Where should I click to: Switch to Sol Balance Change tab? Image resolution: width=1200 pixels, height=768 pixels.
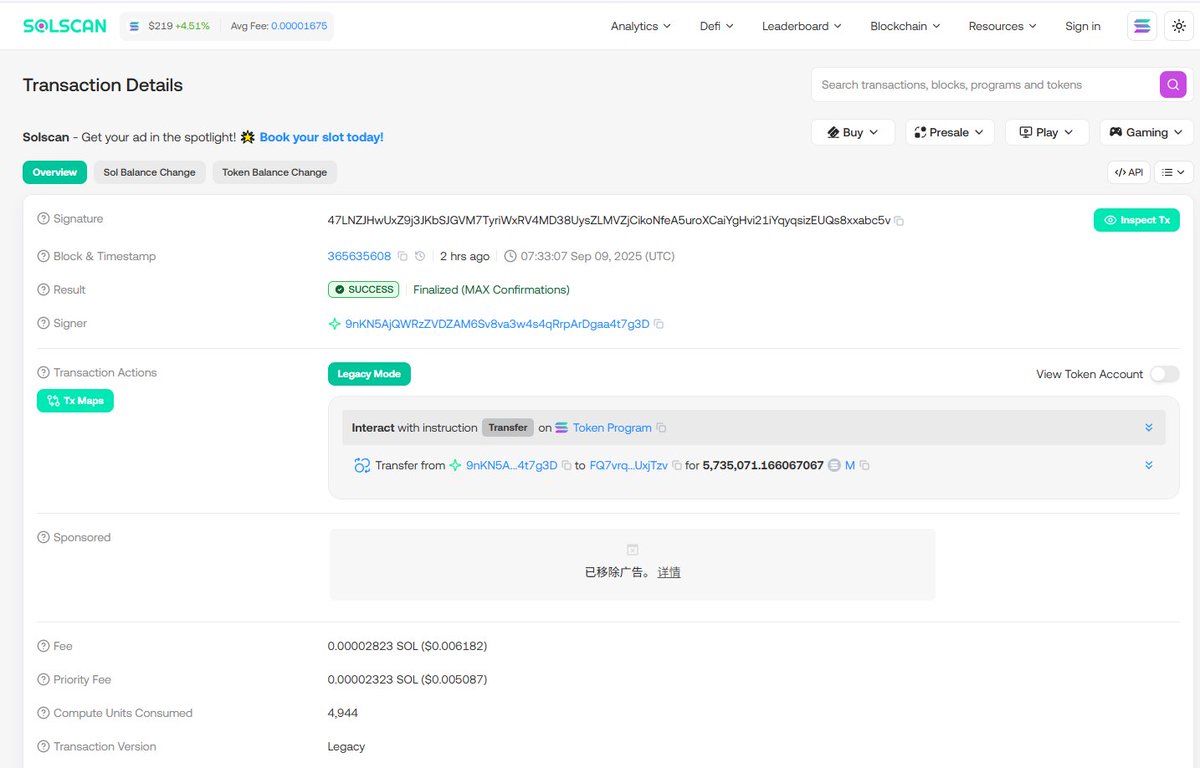[x=150, y=172]
